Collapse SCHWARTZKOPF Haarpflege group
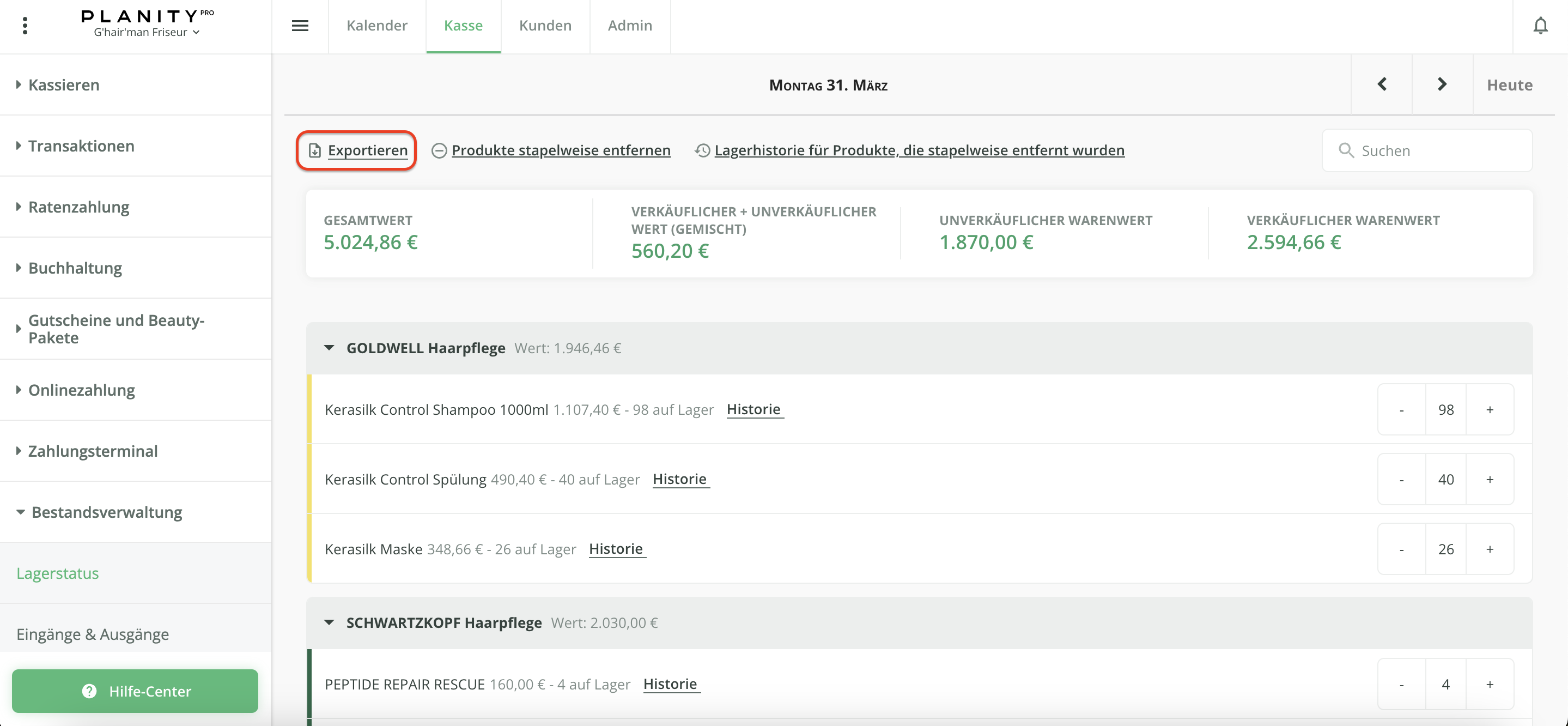 [x=329, y=622]
